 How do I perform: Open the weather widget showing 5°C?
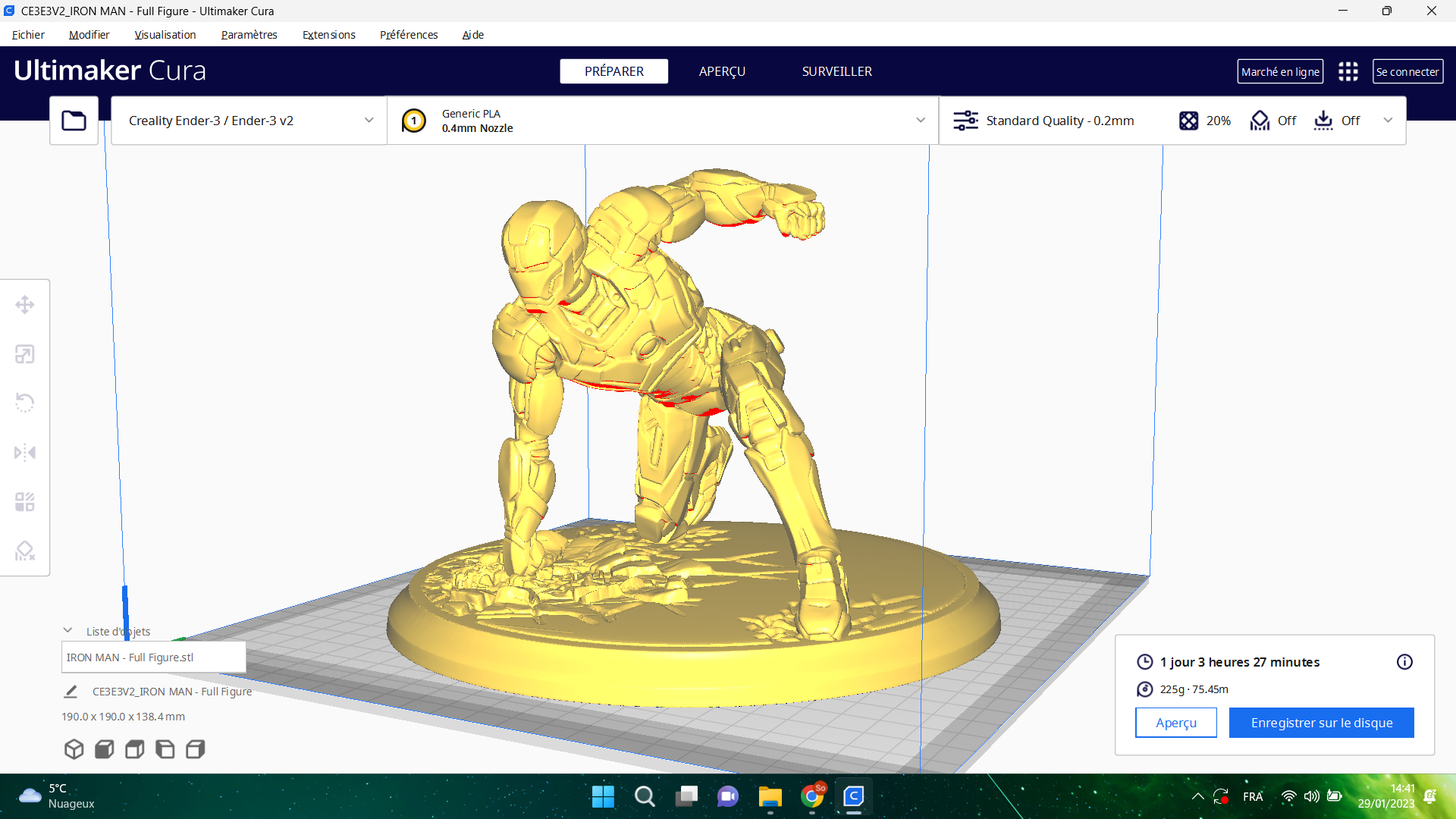point(57,796)
